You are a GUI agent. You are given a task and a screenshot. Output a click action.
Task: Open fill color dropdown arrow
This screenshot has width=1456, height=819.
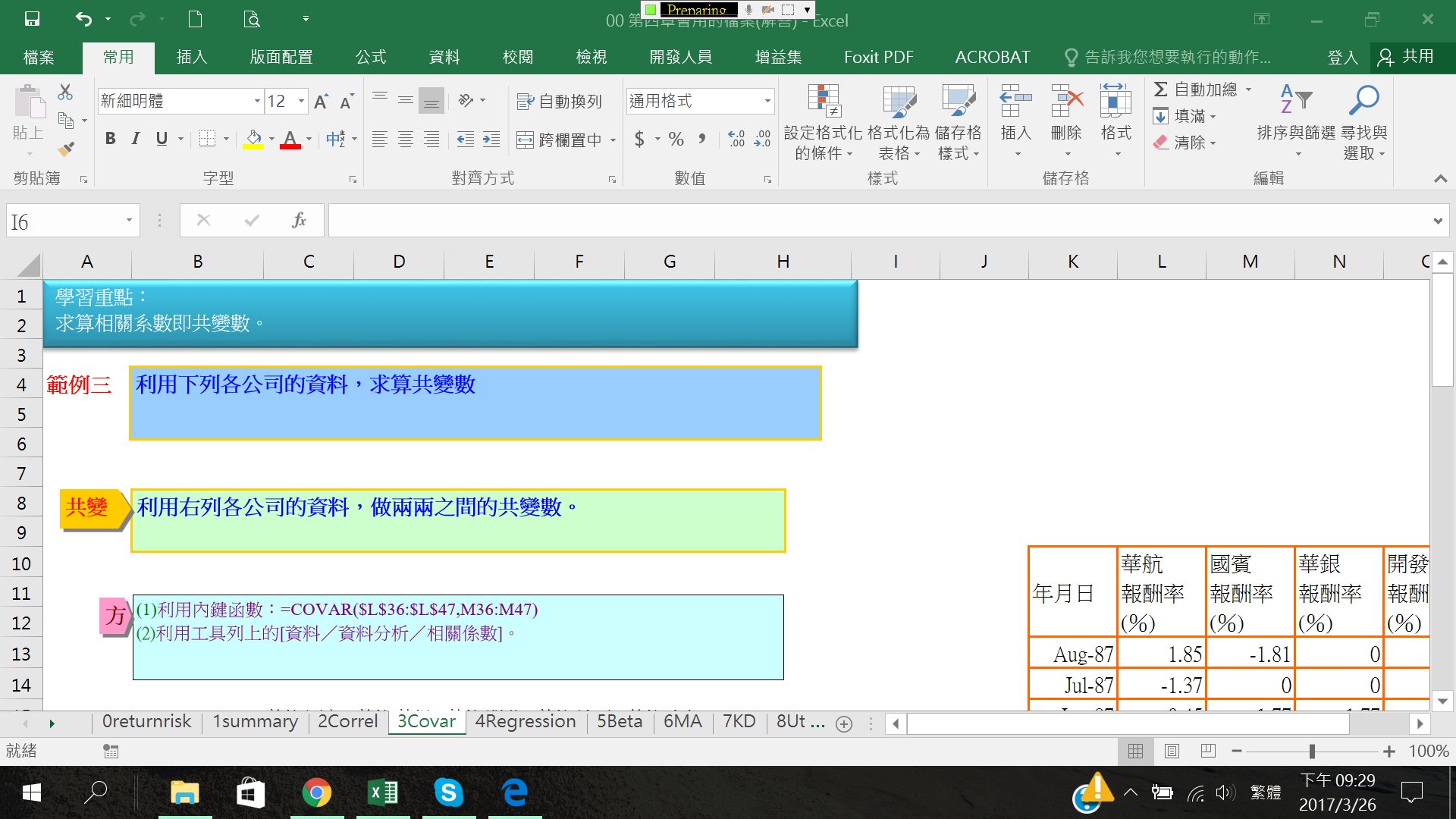click(x=271, y=139)
